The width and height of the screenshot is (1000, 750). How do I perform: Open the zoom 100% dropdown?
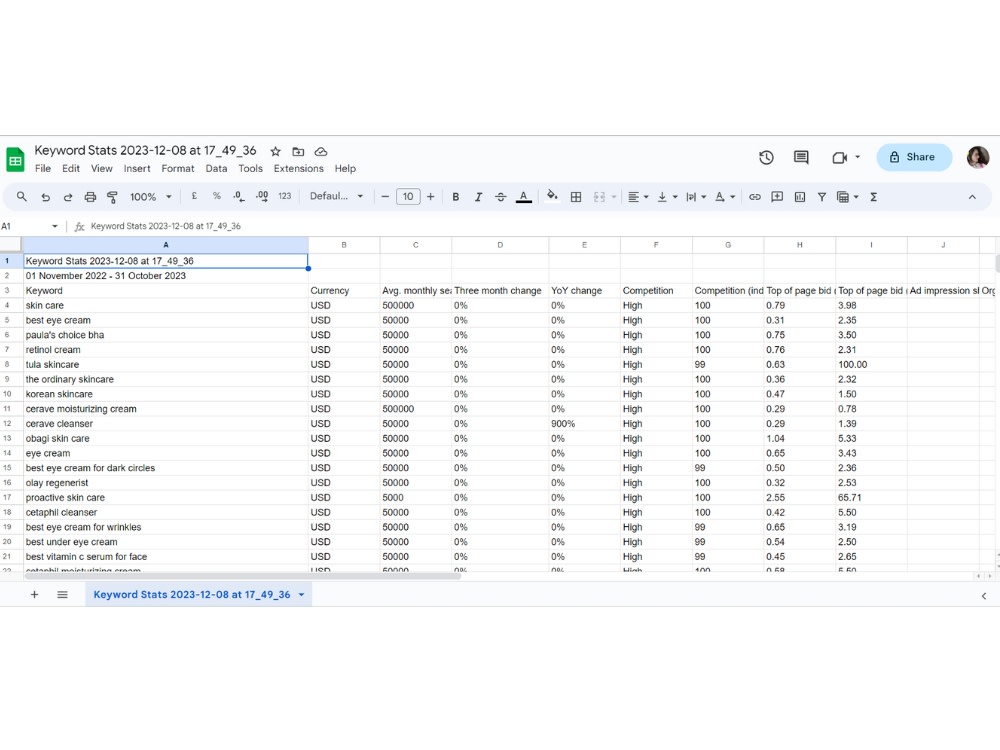pos(151,197)
